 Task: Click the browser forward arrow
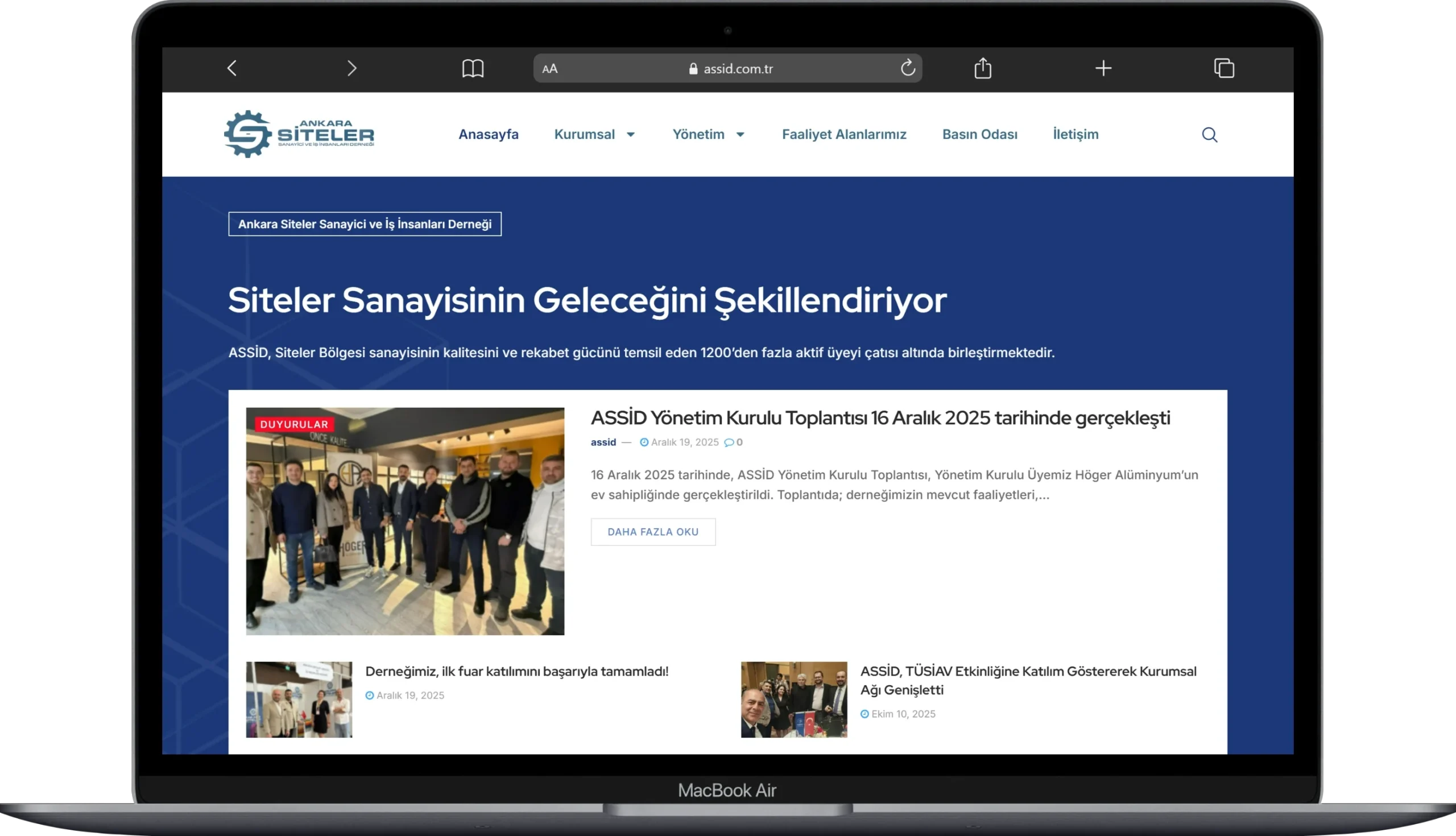click(x=352, y=68)
